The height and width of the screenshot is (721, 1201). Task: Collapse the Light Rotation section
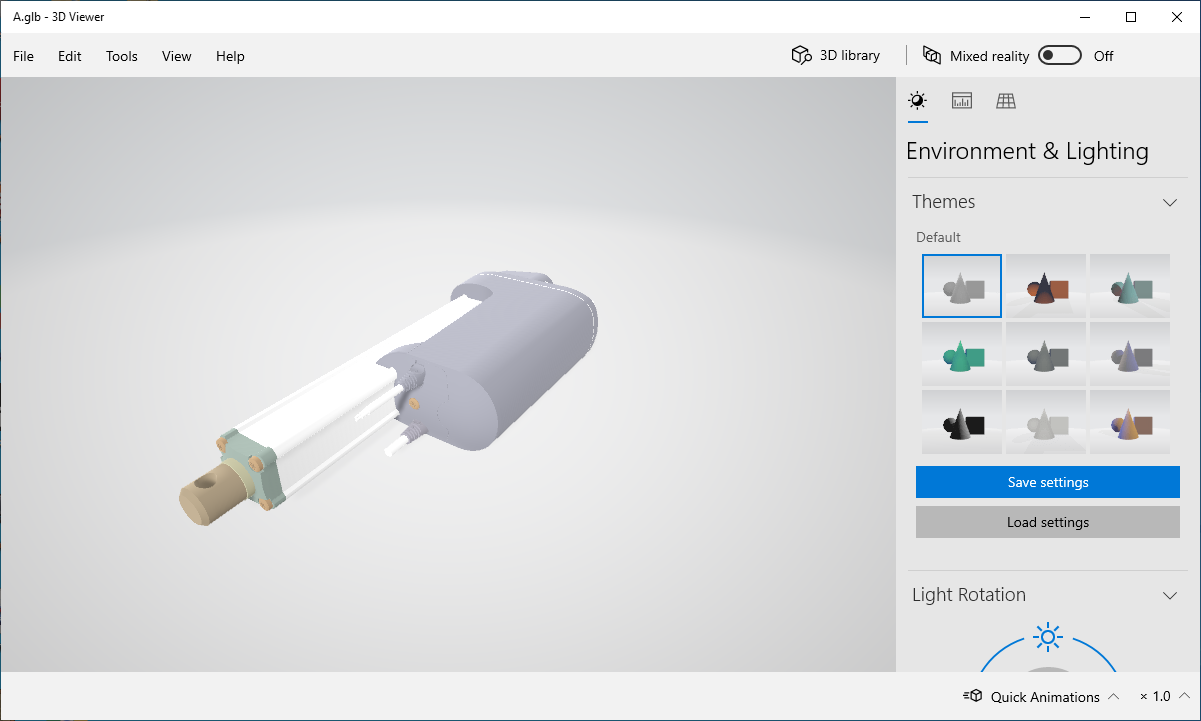pos(1170,595)
